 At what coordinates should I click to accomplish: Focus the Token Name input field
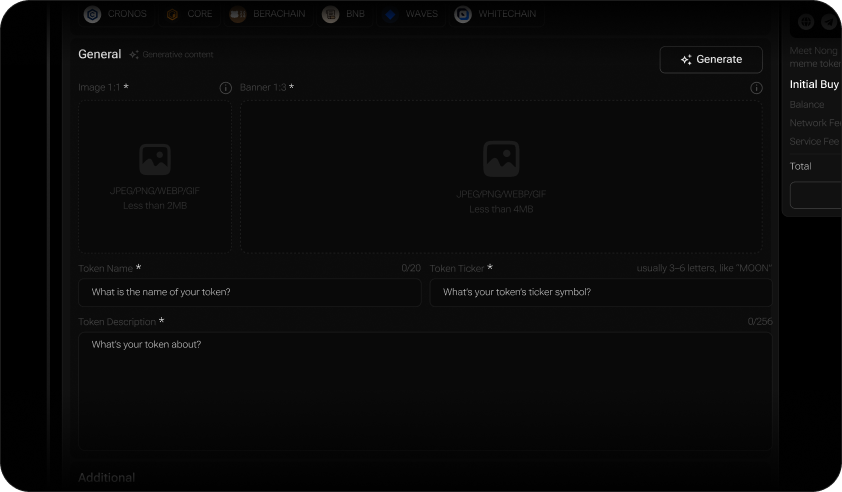250,292
